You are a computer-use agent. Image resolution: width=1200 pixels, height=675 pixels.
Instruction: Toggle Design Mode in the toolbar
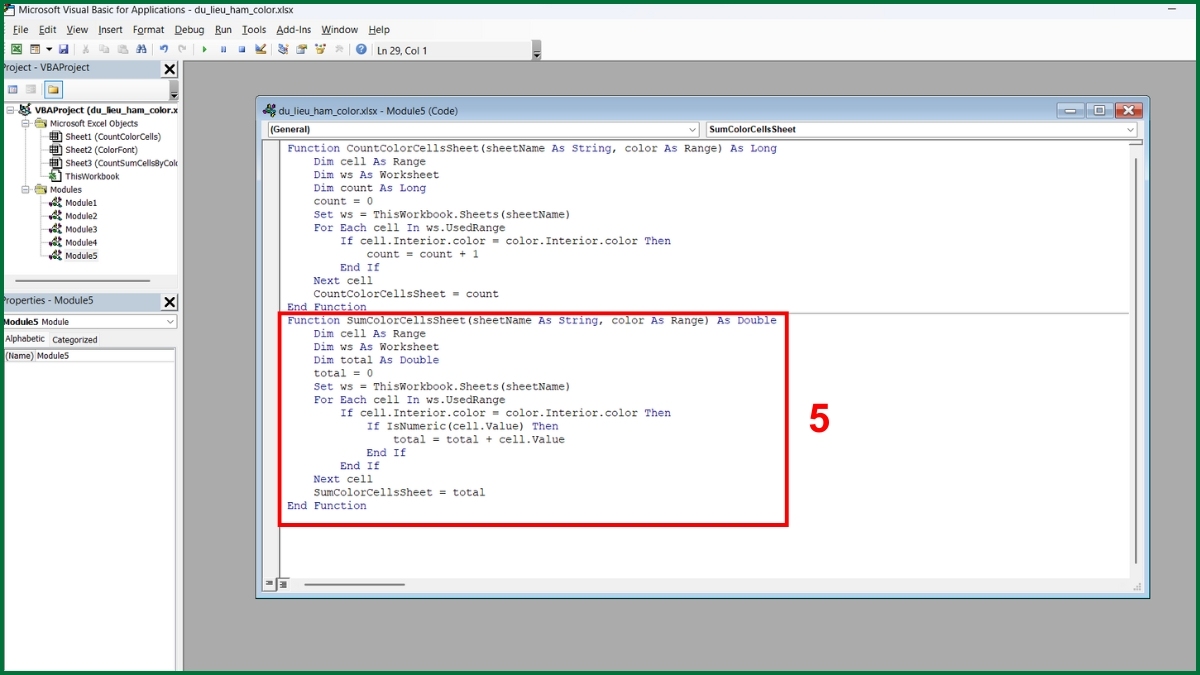(x=260, y=49)
